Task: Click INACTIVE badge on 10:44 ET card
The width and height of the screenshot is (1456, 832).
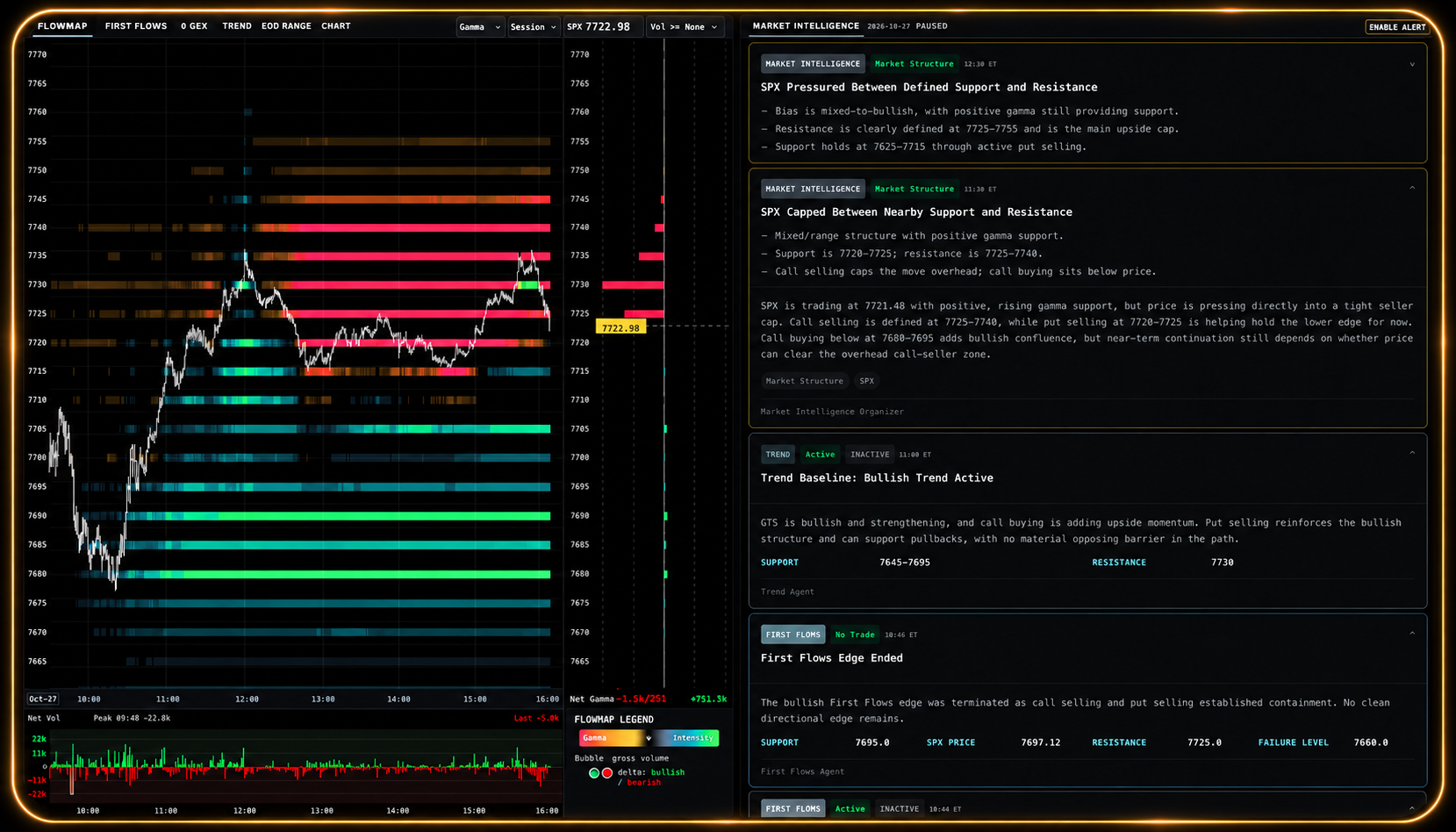Action: [x=900, y=809]
